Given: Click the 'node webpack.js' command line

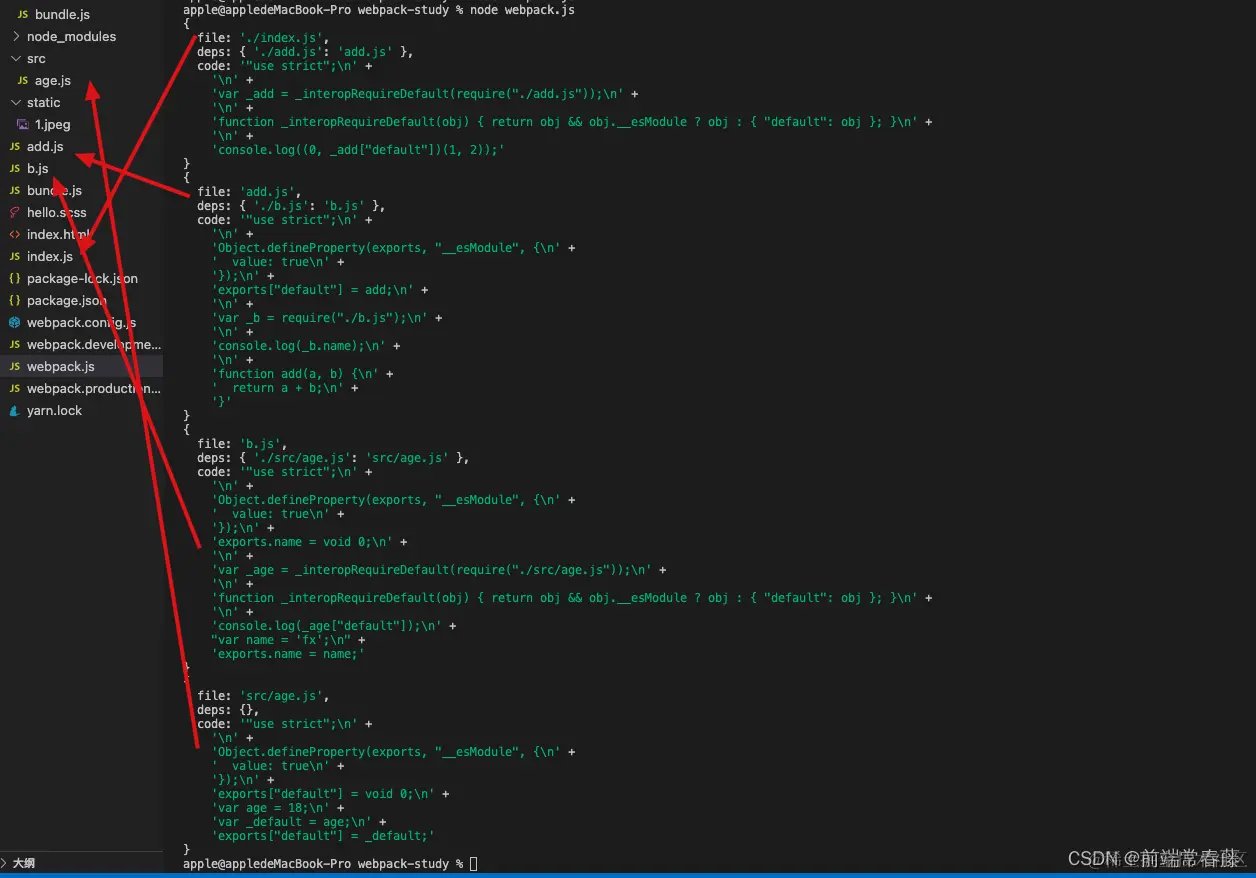Looking at the screenshot, I should (379, 9).
